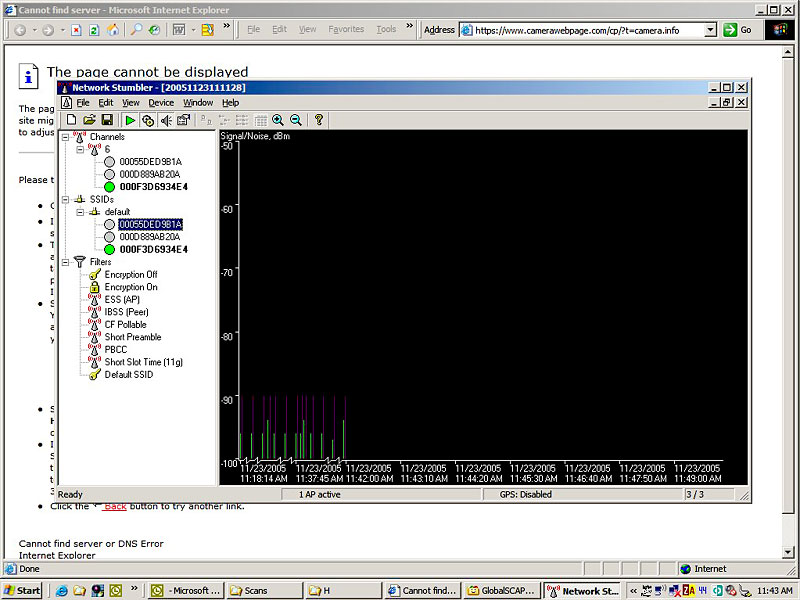
Task: Toggle the auto-configure gears icon
Action: click(x=148, y=120)
